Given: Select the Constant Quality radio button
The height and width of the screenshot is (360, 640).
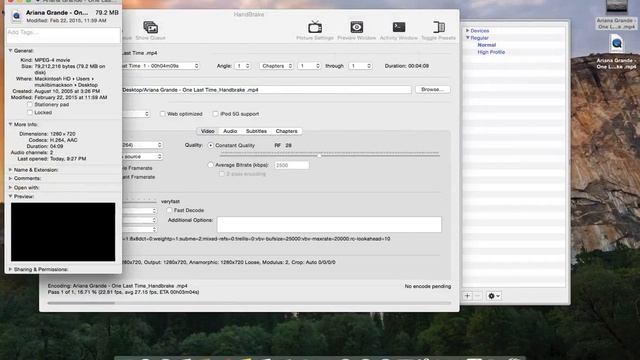Looking at the screenshot, I should (211, 145).
